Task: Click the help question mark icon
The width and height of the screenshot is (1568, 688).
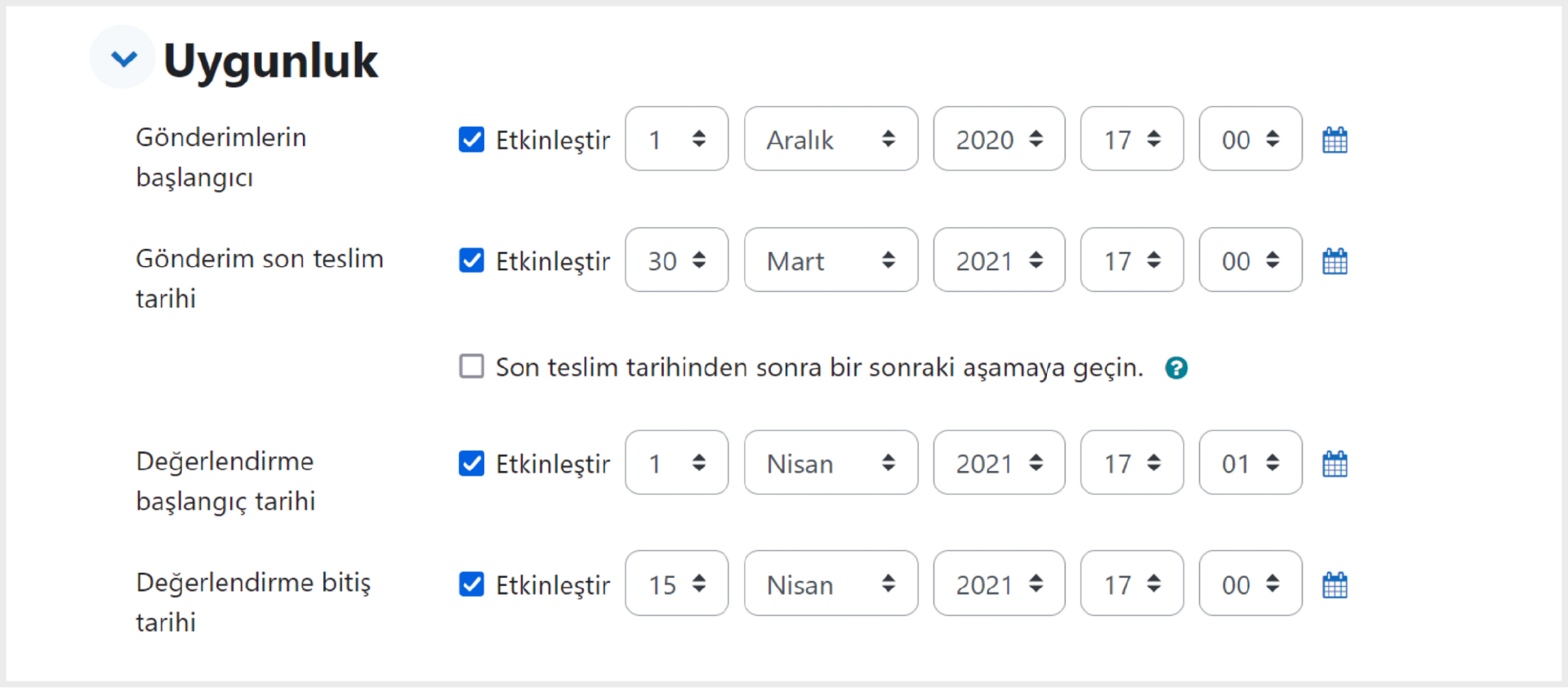Action: tap(1176, 368)
